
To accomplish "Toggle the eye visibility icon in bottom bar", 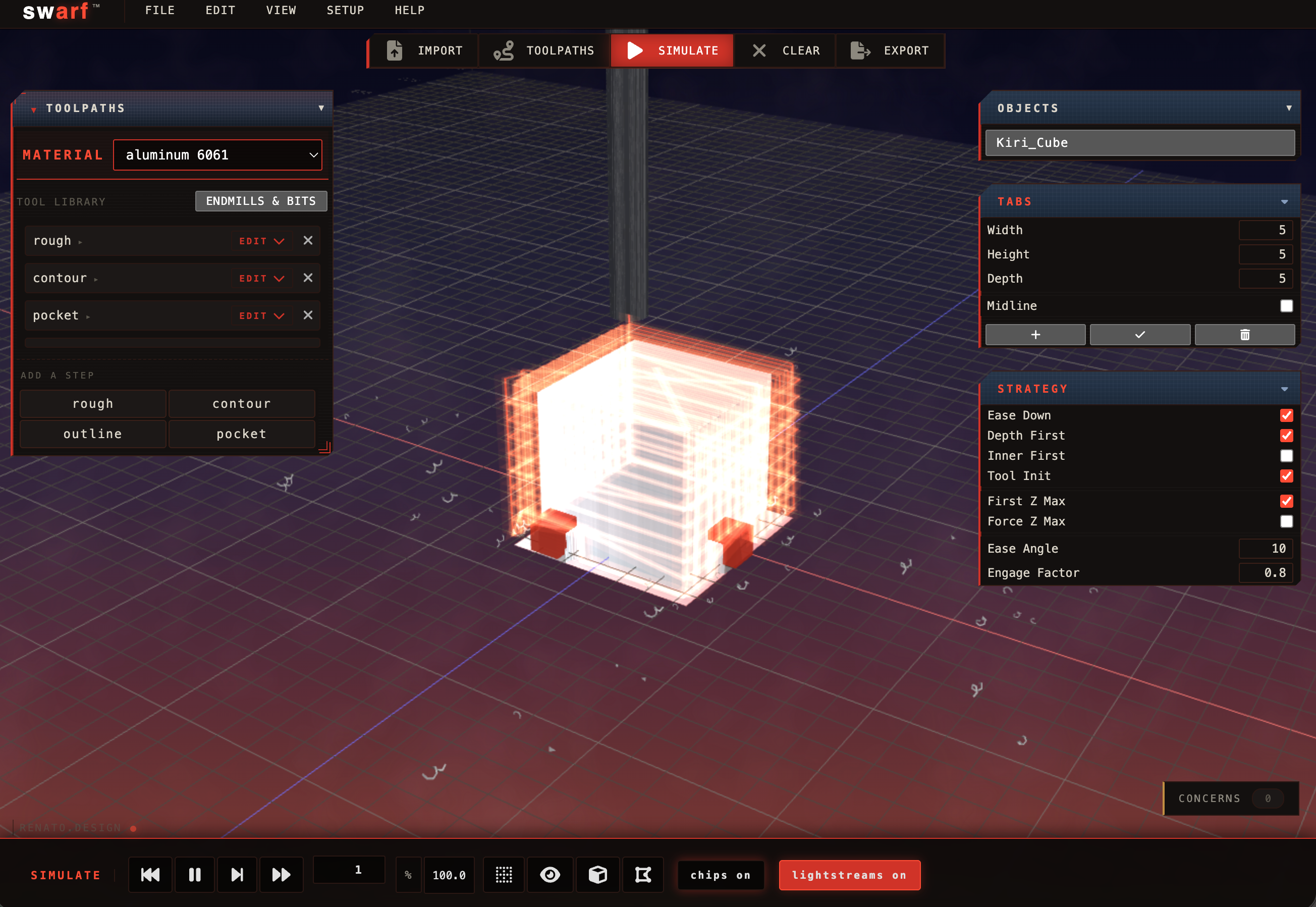I will click(550, 875).
